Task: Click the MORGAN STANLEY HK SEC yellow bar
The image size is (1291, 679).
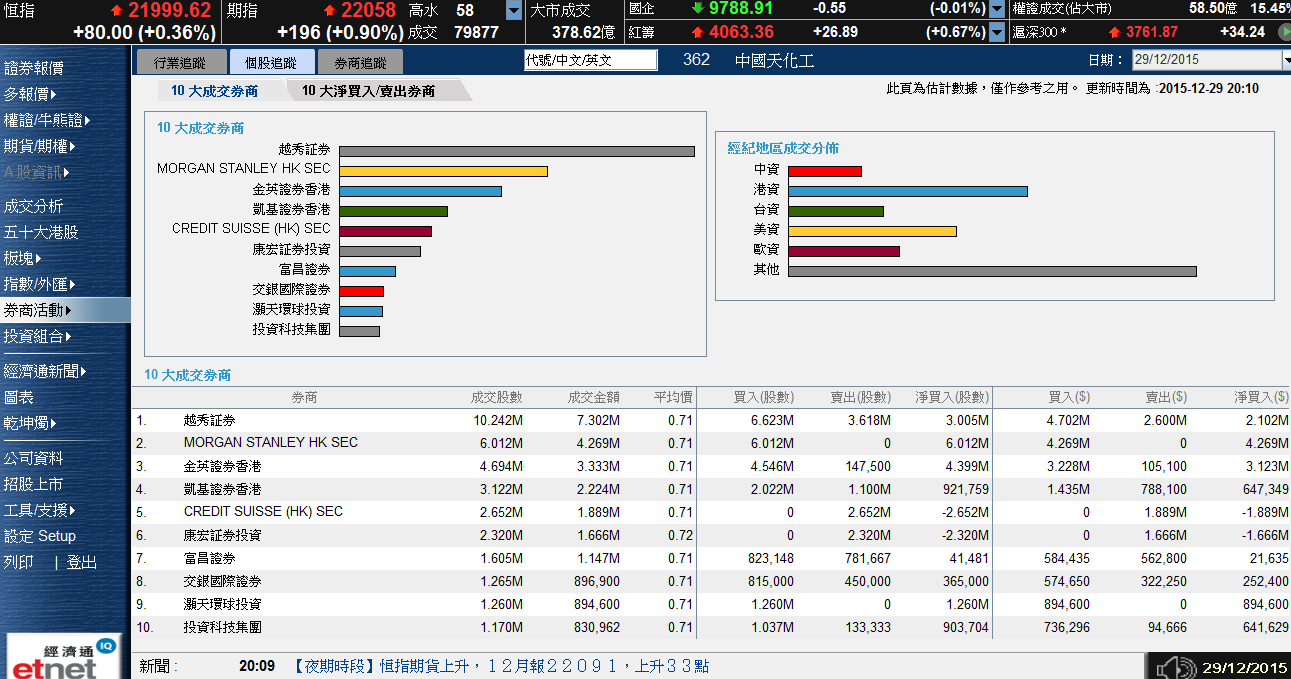Action: 443,172
